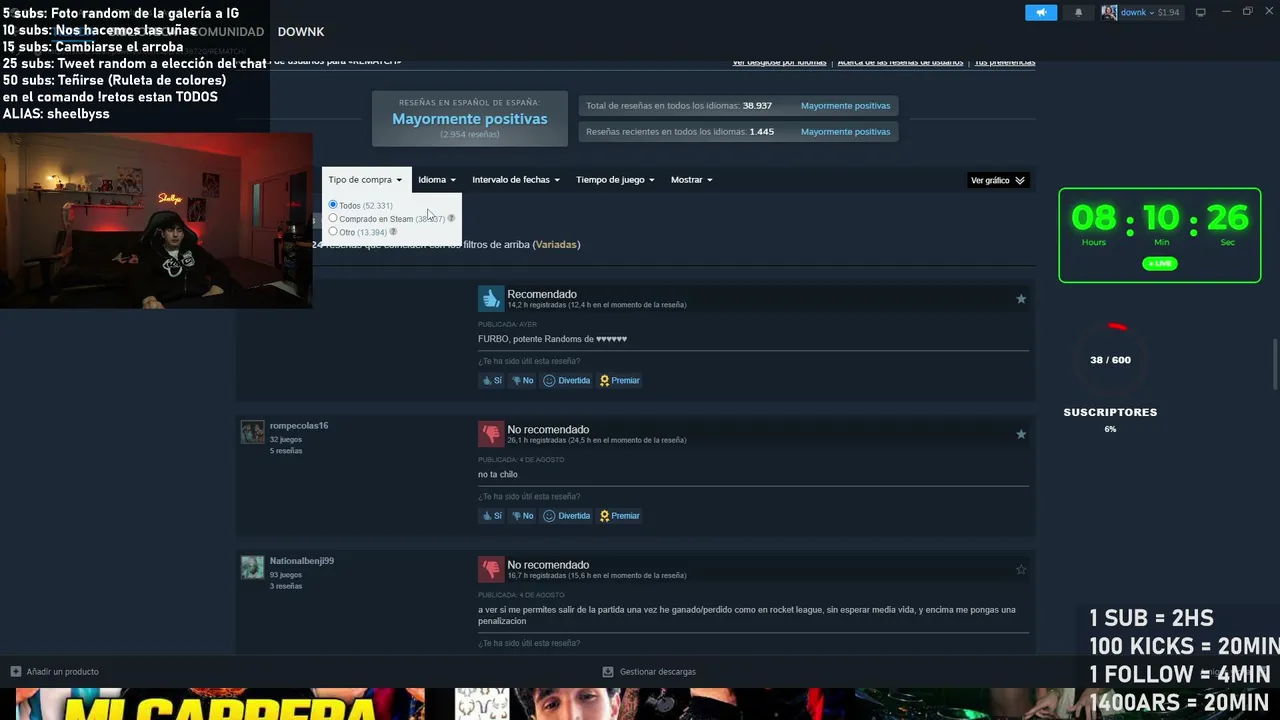Click the thumbs-down icon on Nationalbenji99's review

[x=490, y=569]
